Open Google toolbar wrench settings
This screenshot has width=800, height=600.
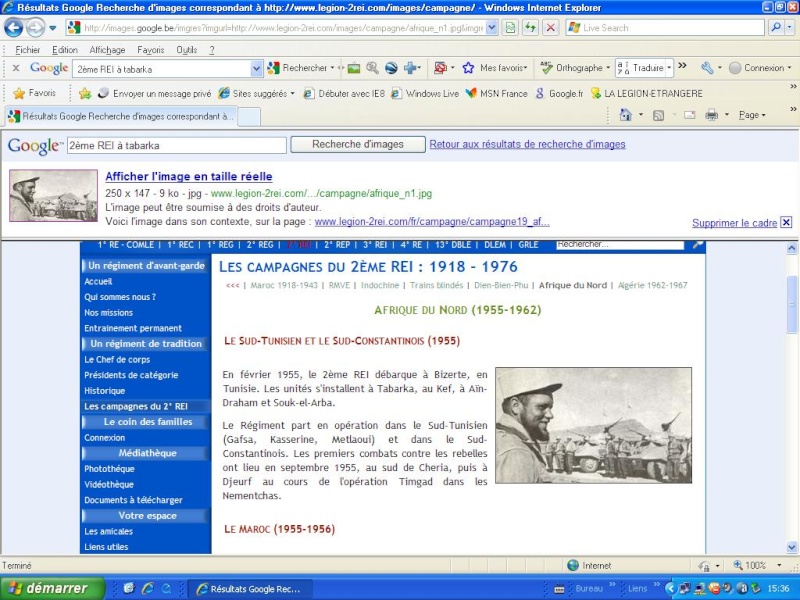coord(707,68)
